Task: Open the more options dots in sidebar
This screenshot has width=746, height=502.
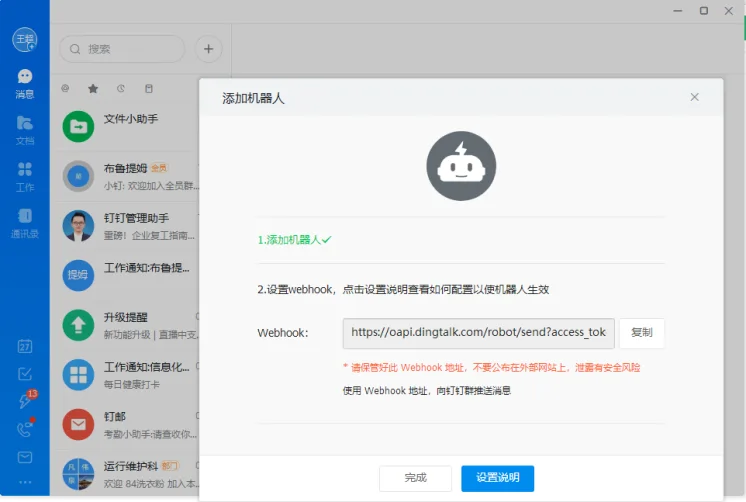Action: tap(25, 482)
